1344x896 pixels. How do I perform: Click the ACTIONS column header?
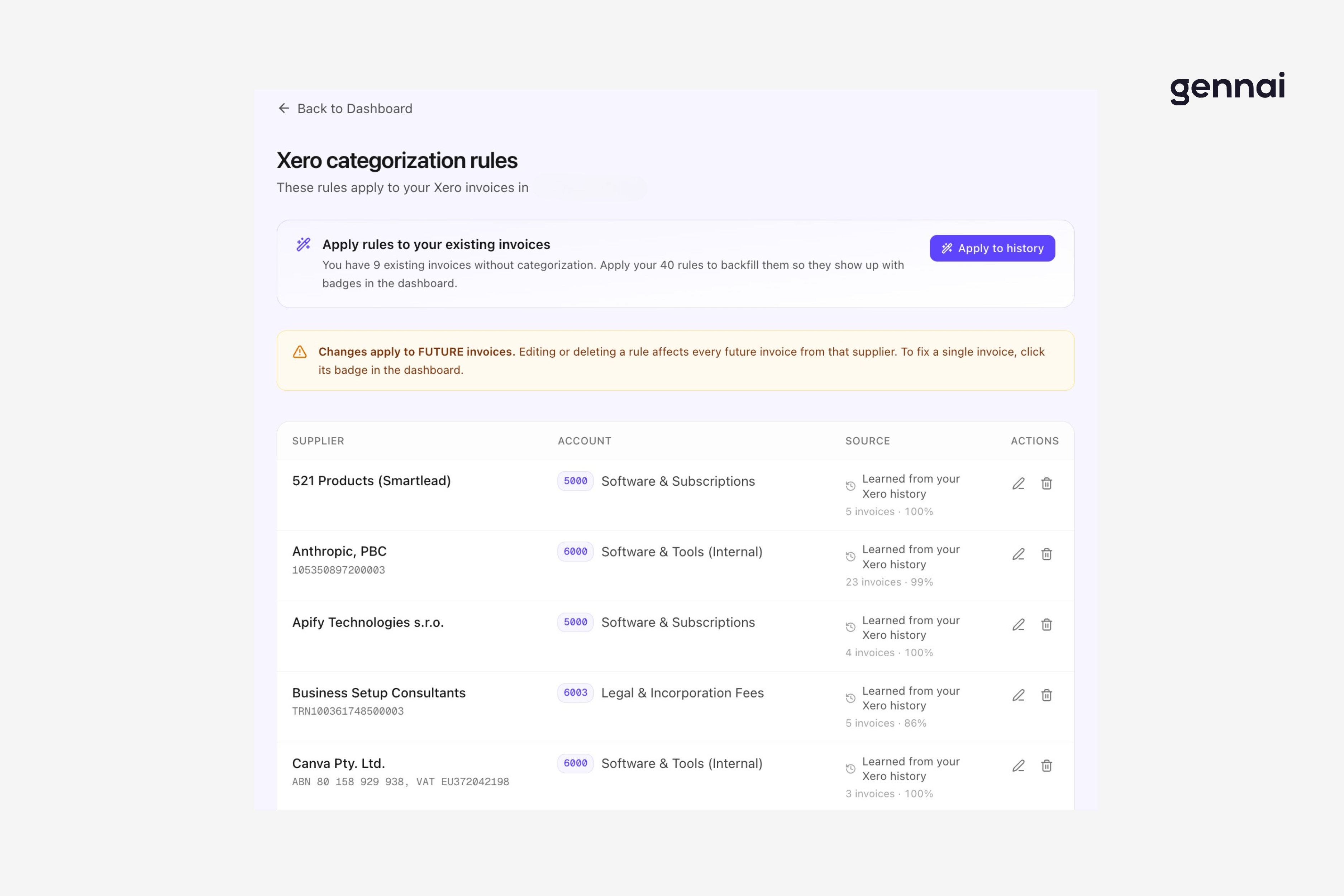tap(1034, 440)
